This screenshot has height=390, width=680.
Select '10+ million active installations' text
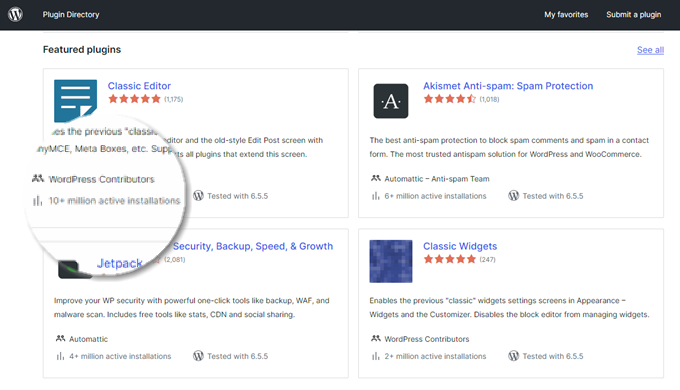point(114,201)
